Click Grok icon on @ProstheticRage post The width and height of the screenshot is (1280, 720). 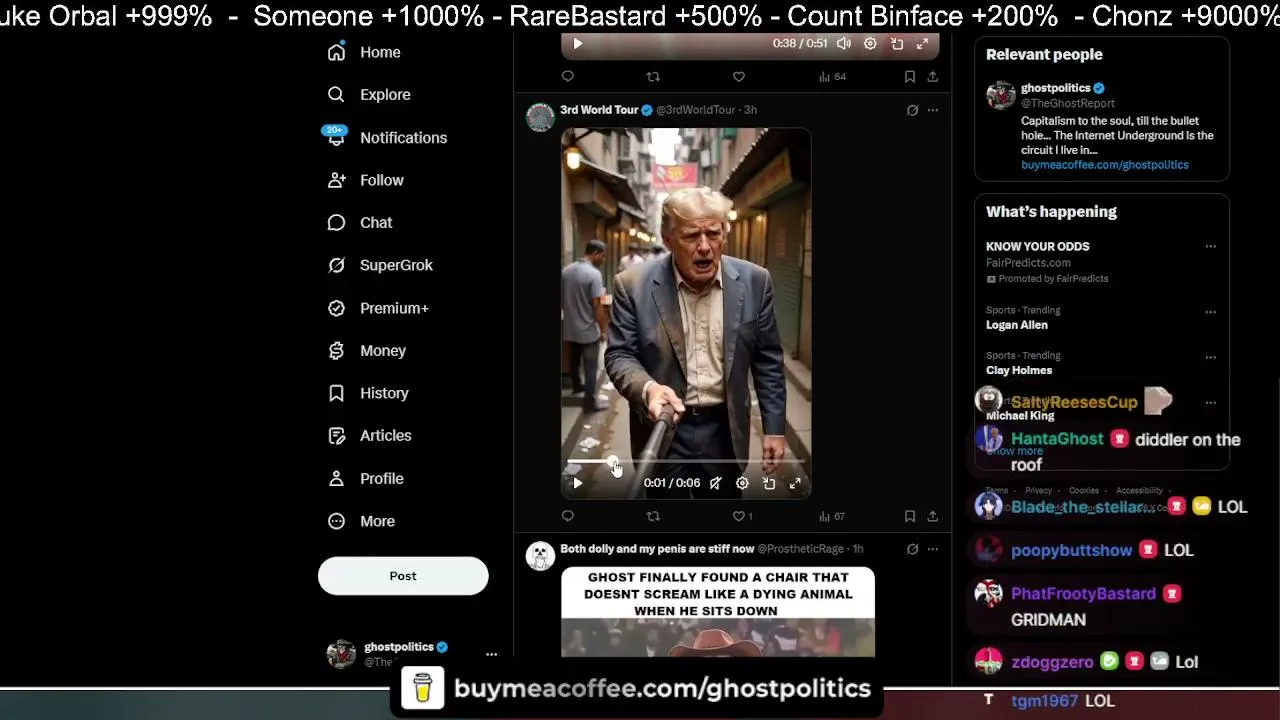(912, 549)
